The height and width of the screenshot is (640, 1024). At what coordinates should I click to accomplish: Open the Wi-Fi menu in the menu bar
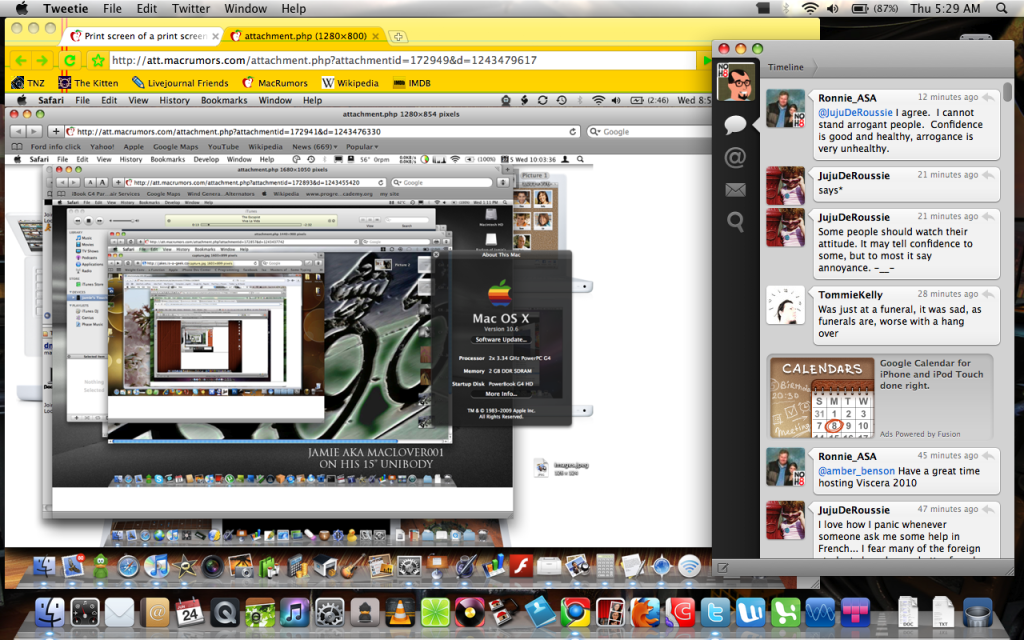(x=810, y=8)
